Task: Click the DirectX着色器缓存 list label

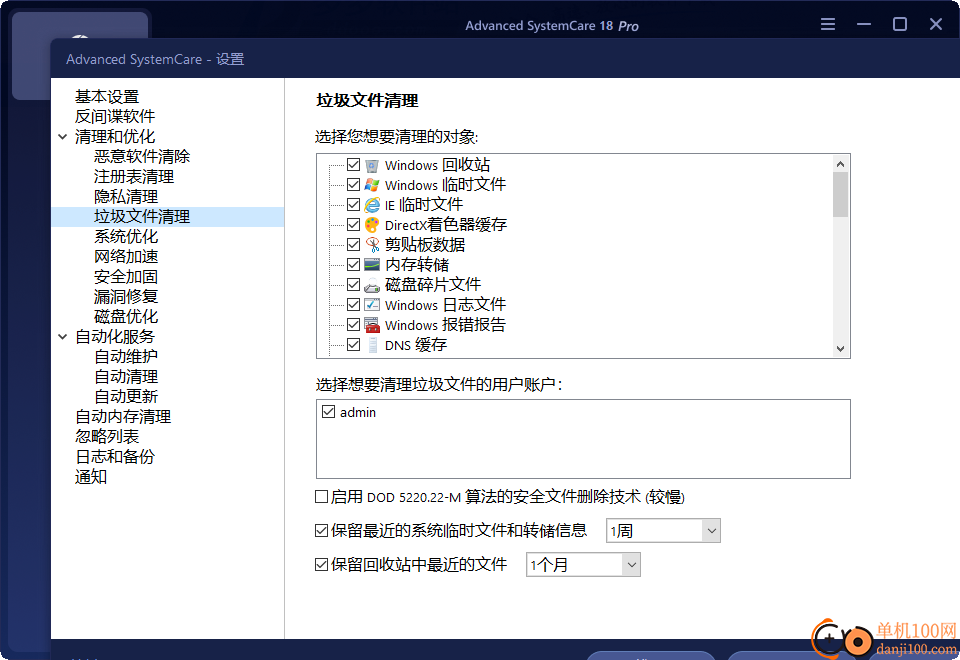Action: point(446,225)
